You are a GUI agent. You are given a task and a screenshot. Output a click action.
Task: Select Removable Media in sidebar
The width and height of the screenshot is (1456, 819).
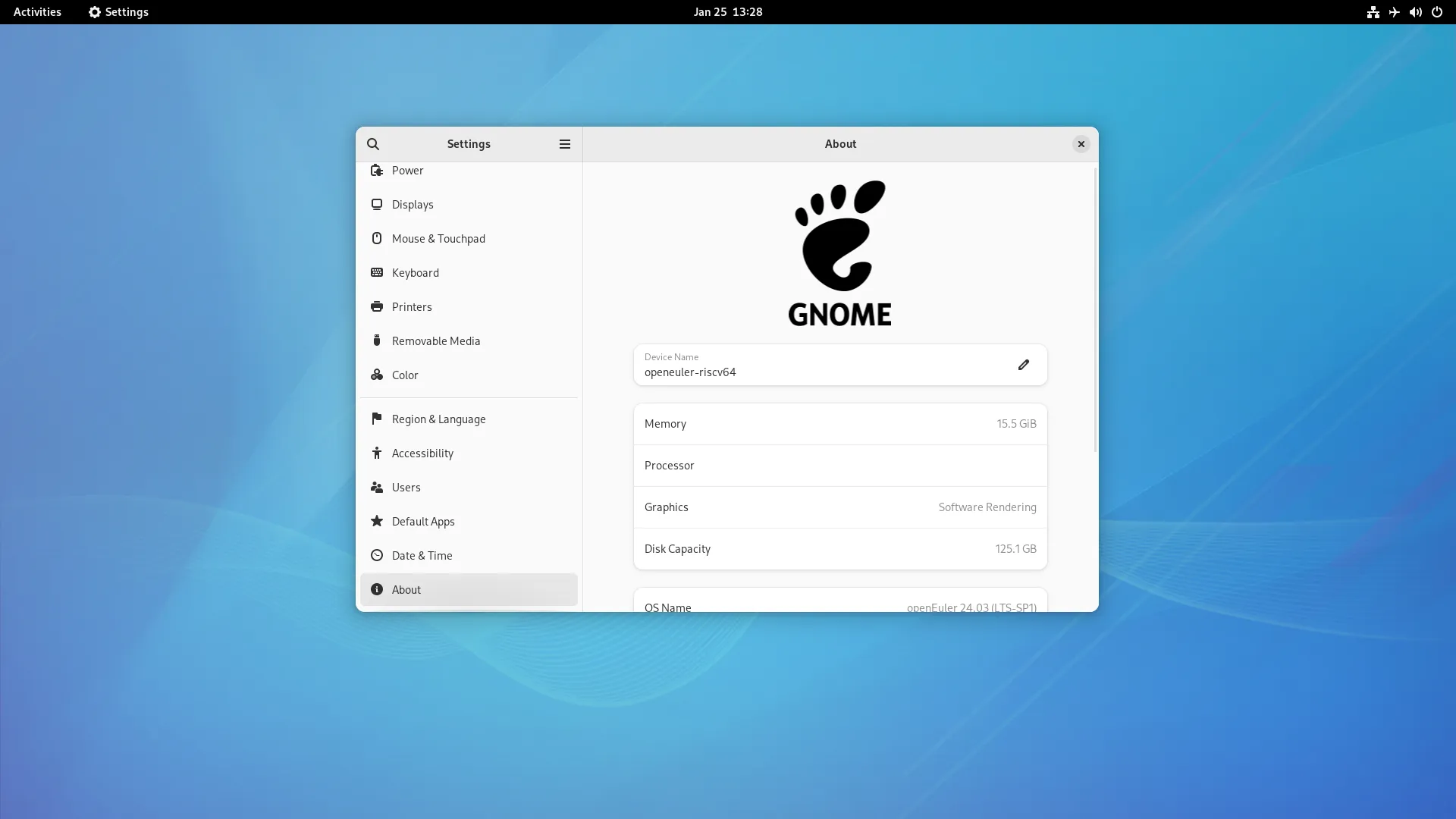tap(436, 341)
